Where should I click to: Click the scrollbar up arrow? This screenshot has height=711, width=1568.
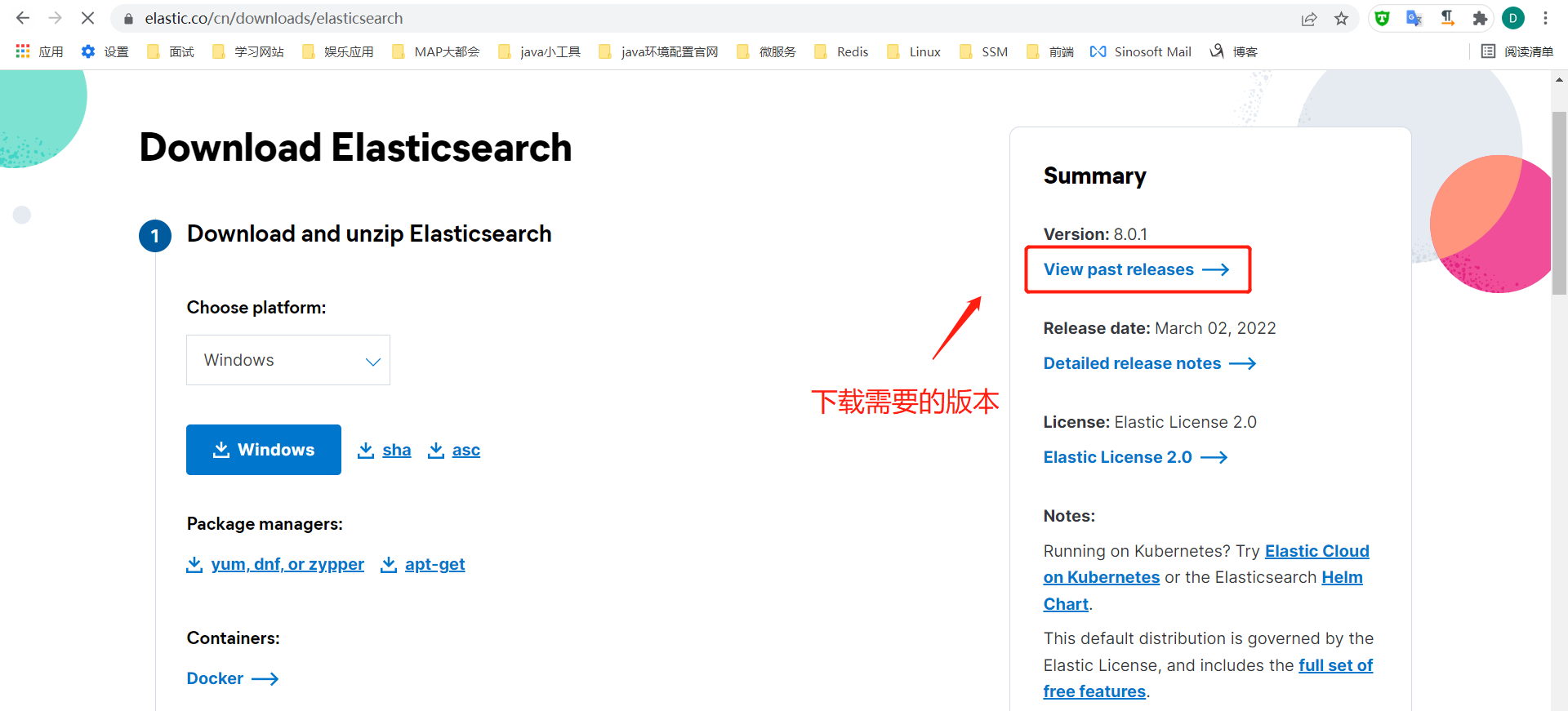pos(1559,80)
